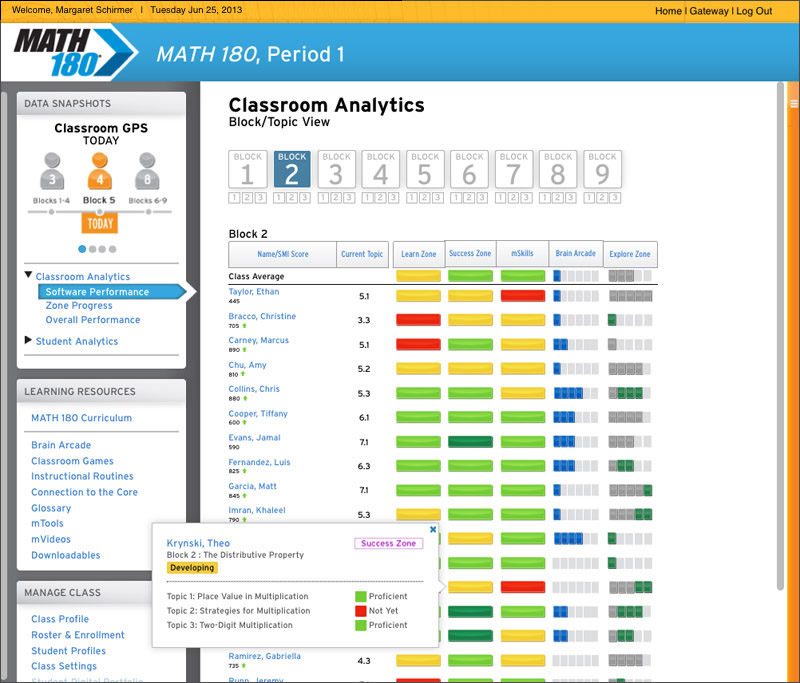This screenshot has height=683, width=800.
Task: Open student Bracco, Christine
Action: [x=262, y=316]
